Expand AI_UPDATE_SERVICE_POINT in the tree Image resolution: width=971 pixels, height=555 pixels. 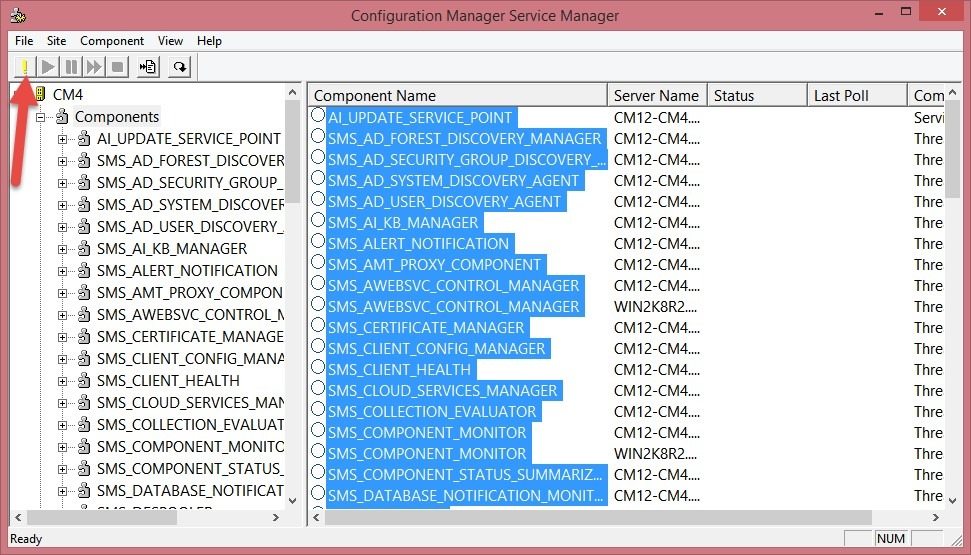coord(63,139)
